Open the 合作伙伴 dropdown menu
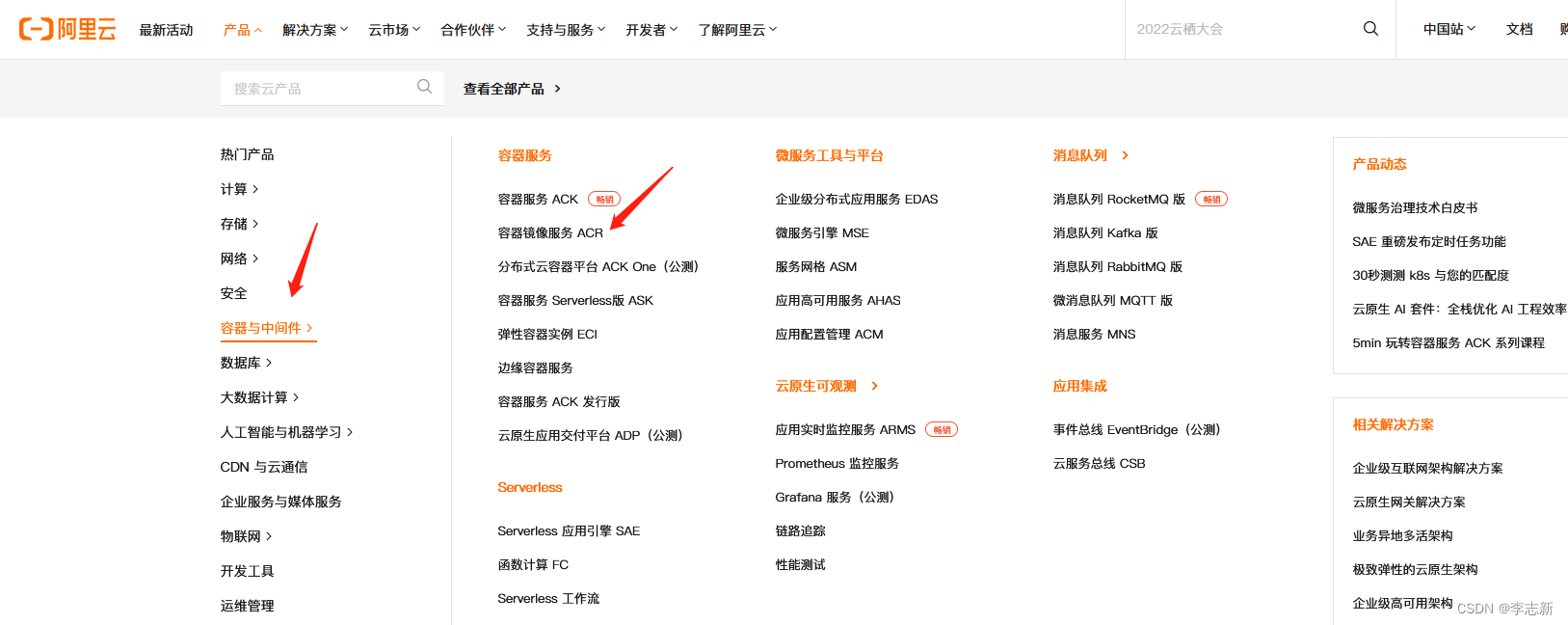Screen dimensions: 1568x625 pyautogui.click(x=473, y=30)
